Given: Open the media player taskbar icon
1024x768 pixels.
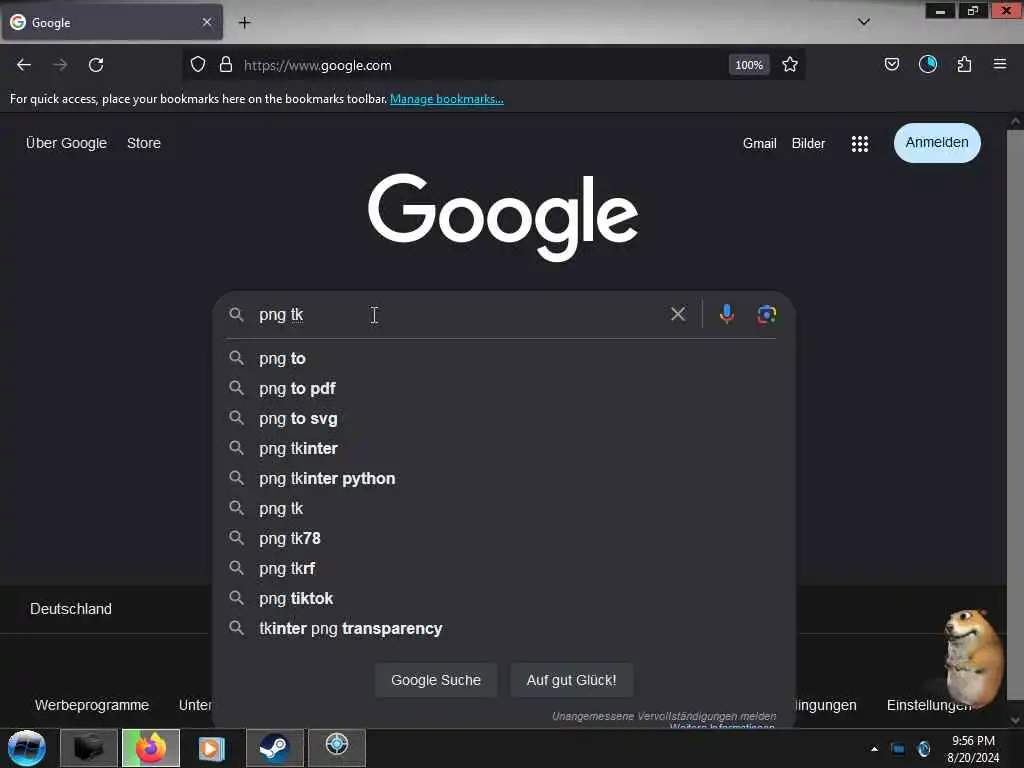Looking at the screenshot, I should (x=212, y=748).
